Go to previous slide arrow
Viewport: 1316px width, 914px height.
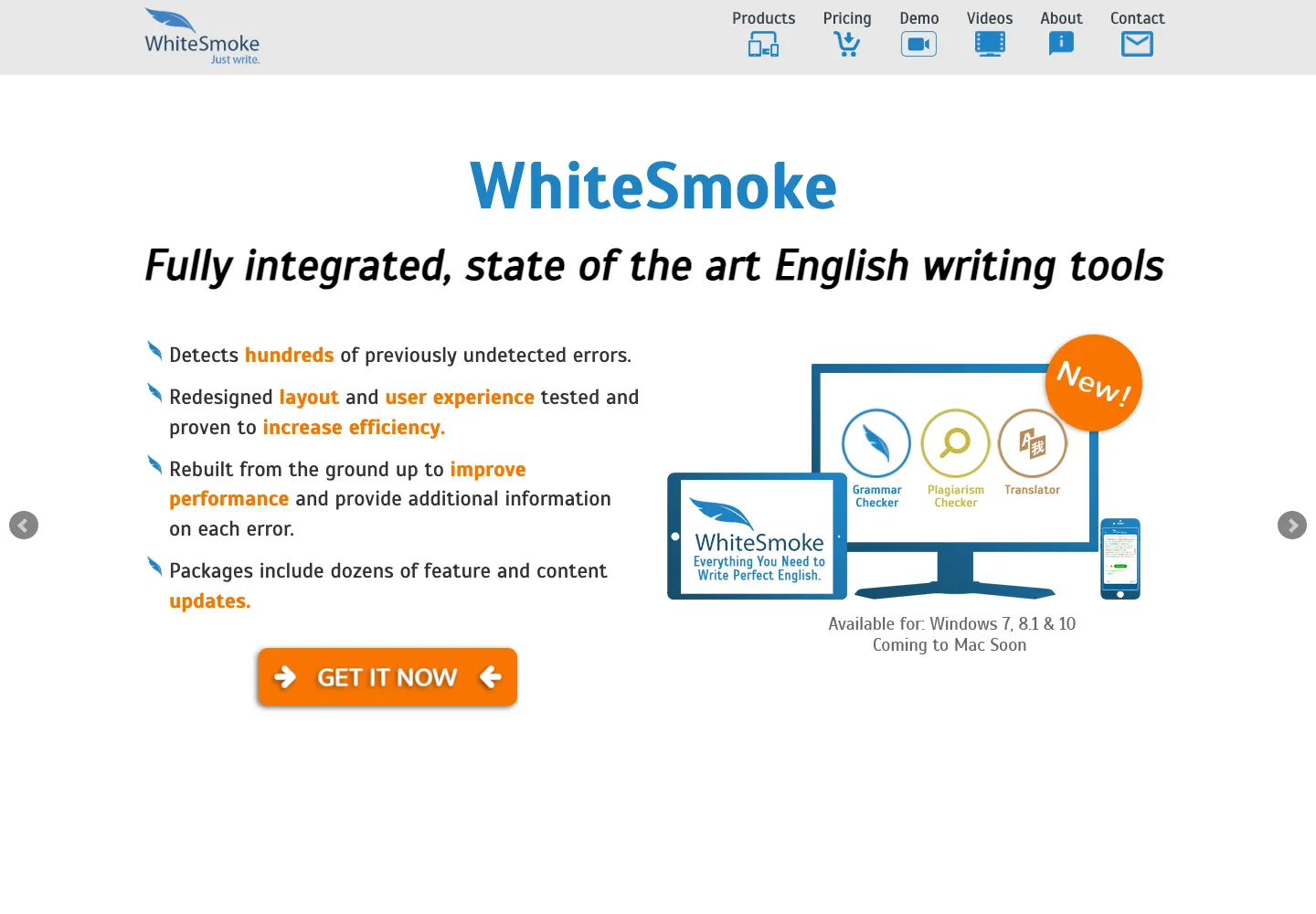[24, 525]
